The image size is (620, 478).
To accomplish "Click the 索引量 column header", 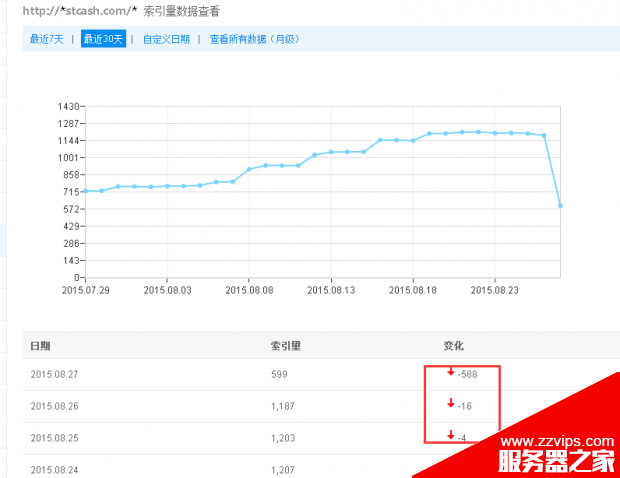I will [x=286, y=346].
